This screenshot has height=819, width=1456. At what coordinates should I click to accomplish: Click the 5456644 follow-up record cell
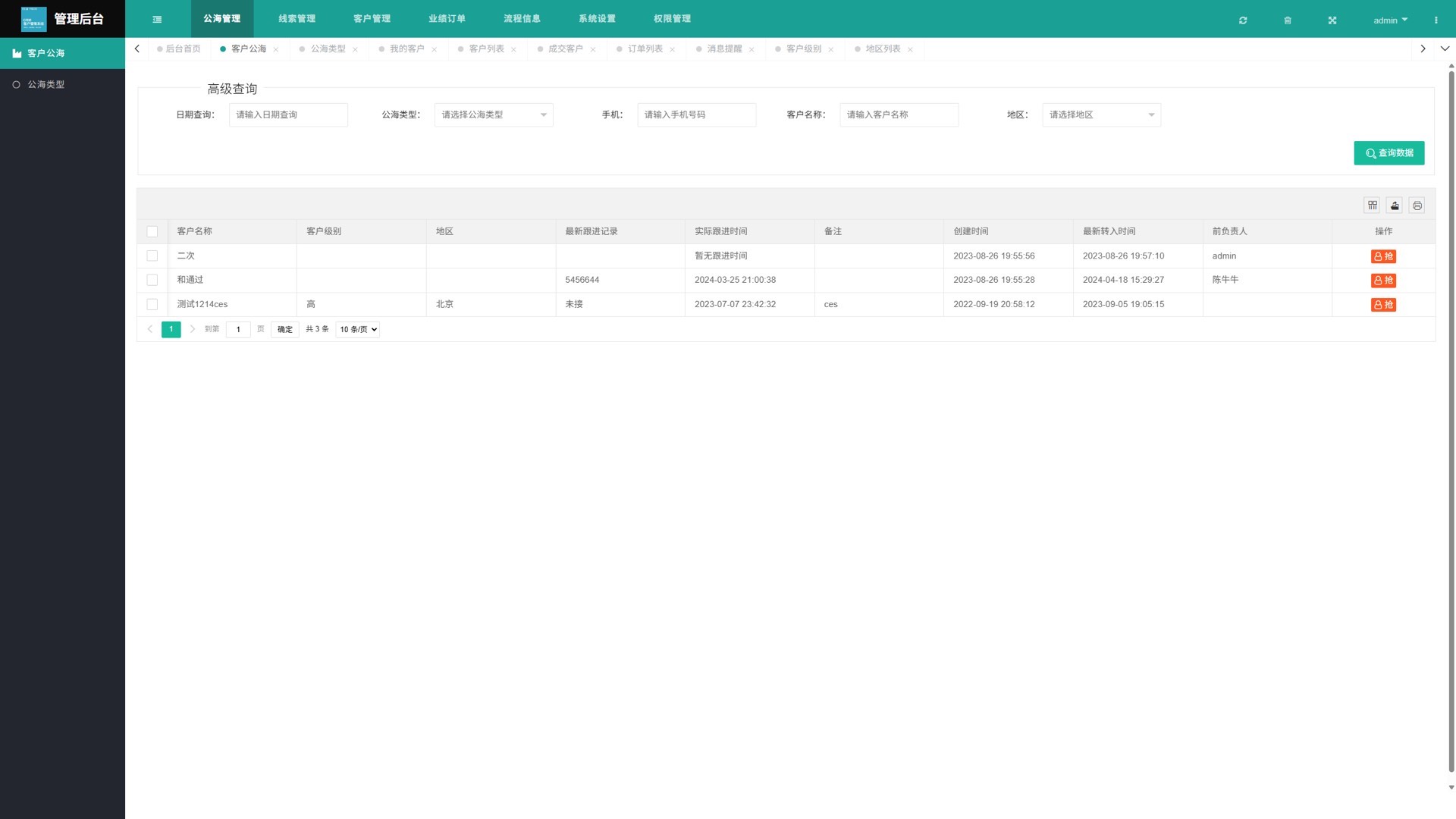click(620, 280)
